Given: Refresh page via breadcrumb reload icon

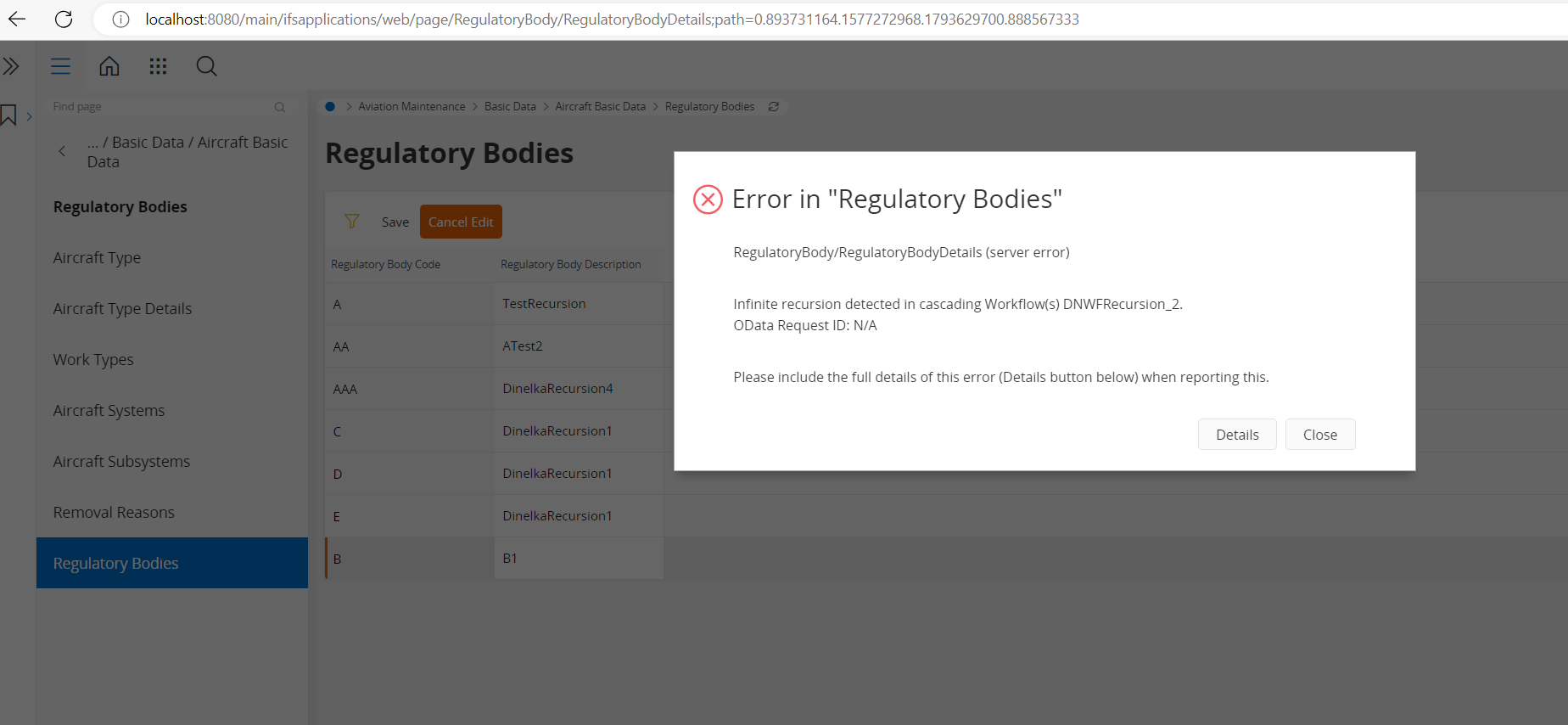Looking at the screenshot, I should [774, 107].
